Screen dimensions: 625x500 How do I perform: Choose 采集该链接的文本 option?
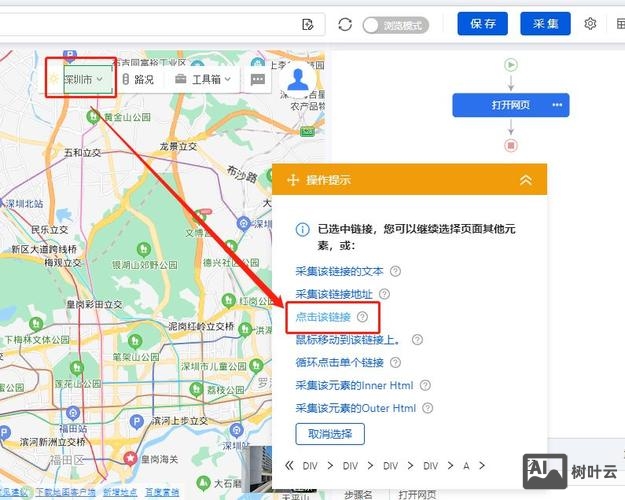[339, 271]
